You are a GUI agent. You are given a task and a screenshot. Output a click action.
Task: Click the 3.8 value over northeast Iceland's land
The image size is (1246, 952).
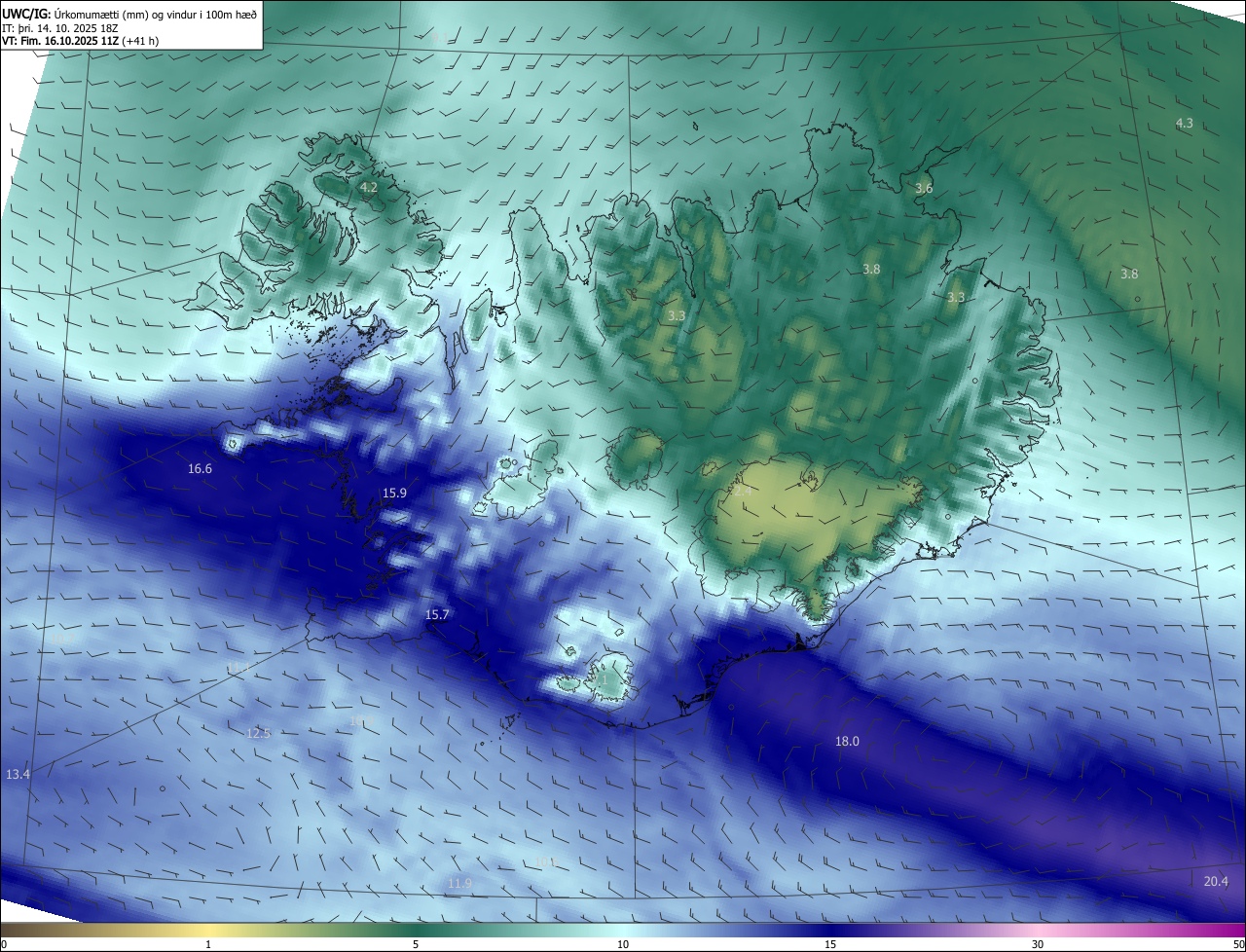[x=871, y=270]
